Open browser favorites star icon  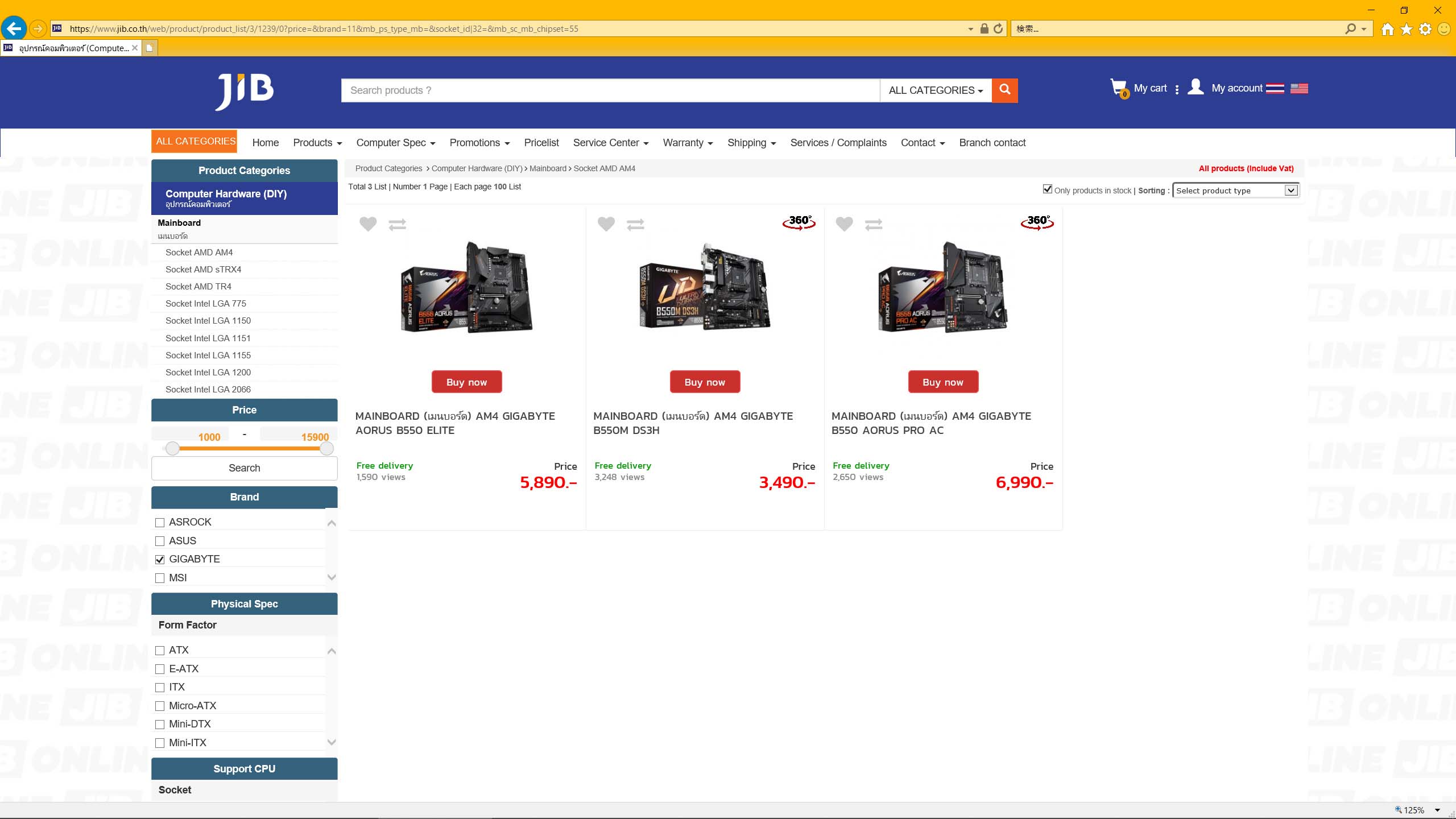[1407, 29]
